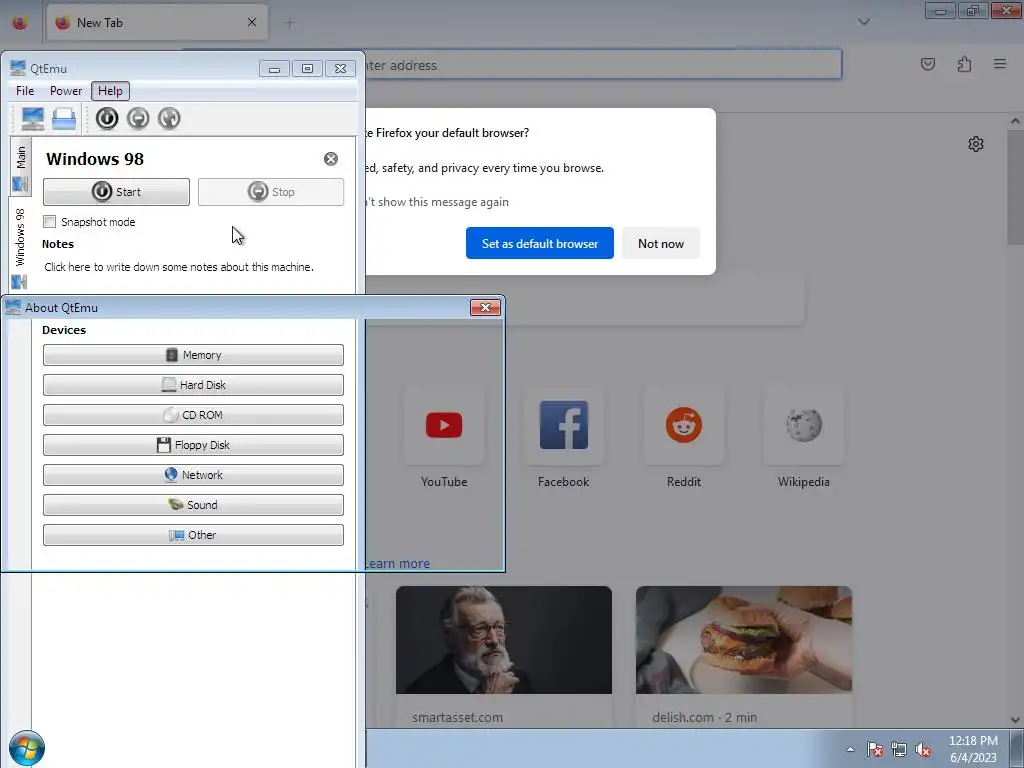Open the Windows Start orb
1024x768 pixels.
tap(27, 748)
